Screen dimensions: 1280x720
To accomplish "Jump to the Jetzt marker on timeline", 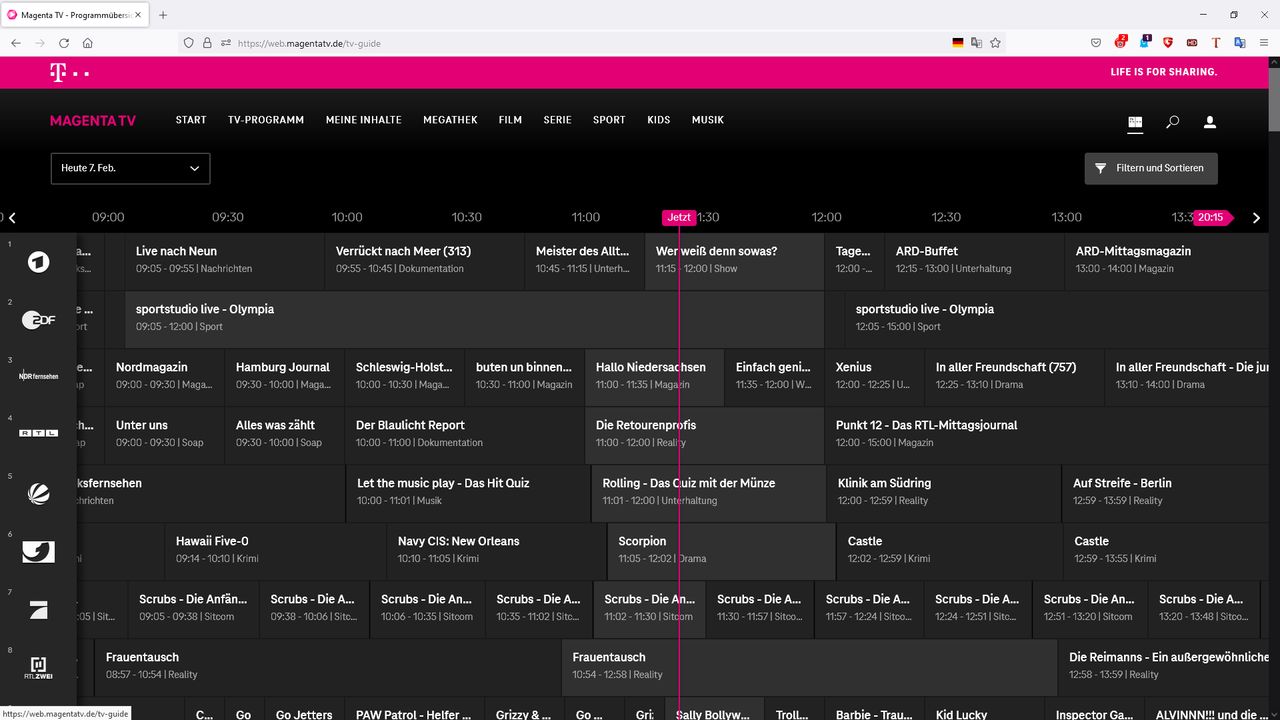I will point(679,217).
